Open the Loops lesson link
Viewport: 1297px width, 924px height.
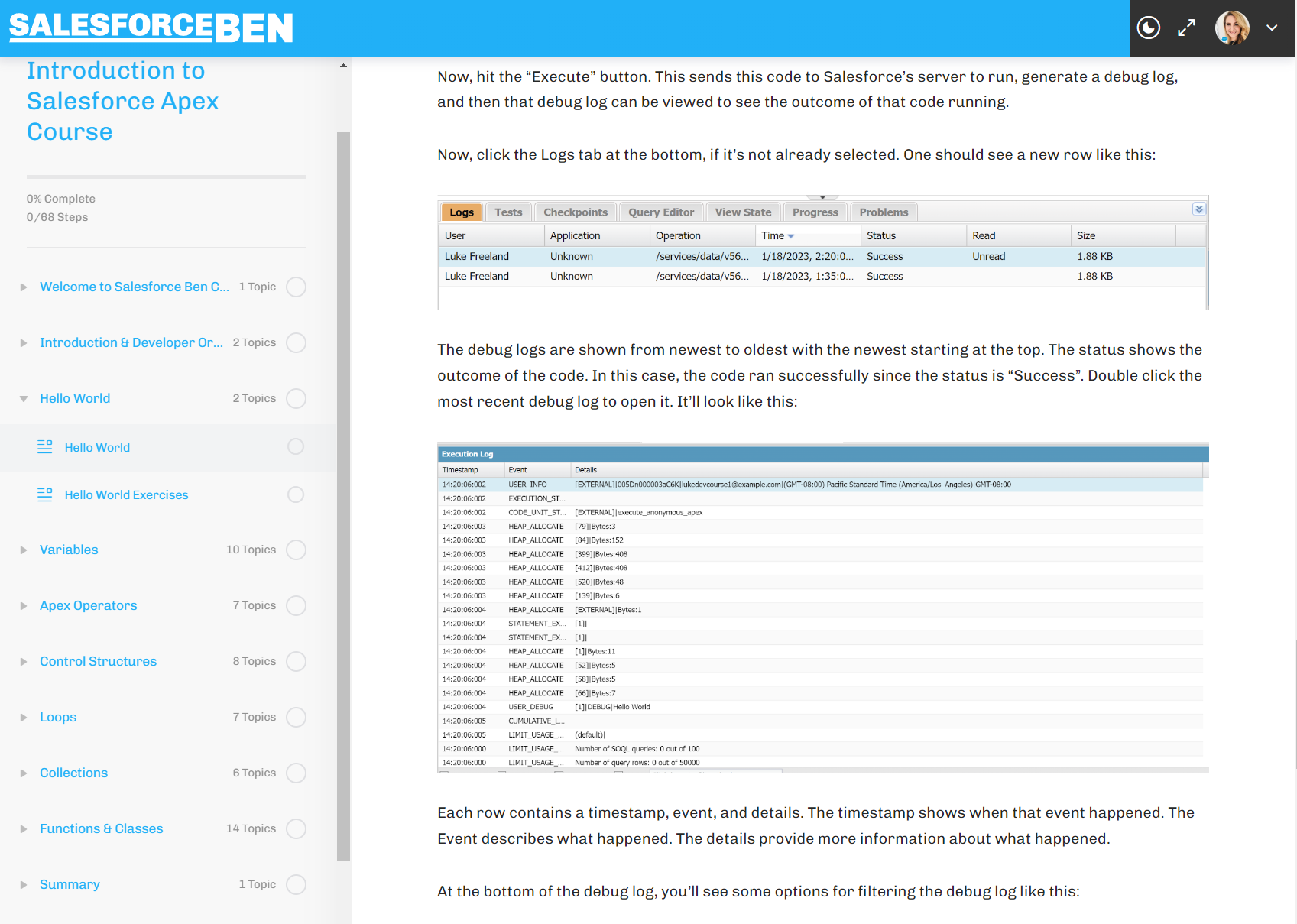point(58,717)
